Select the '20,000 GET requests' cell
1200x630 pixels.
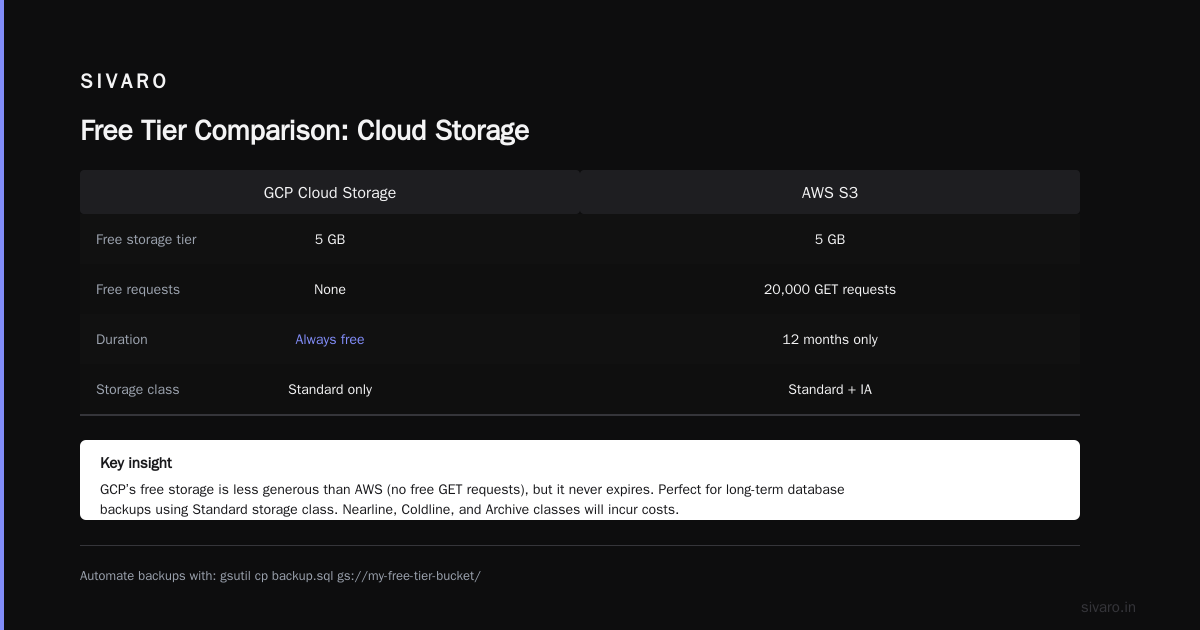(830, 290)
